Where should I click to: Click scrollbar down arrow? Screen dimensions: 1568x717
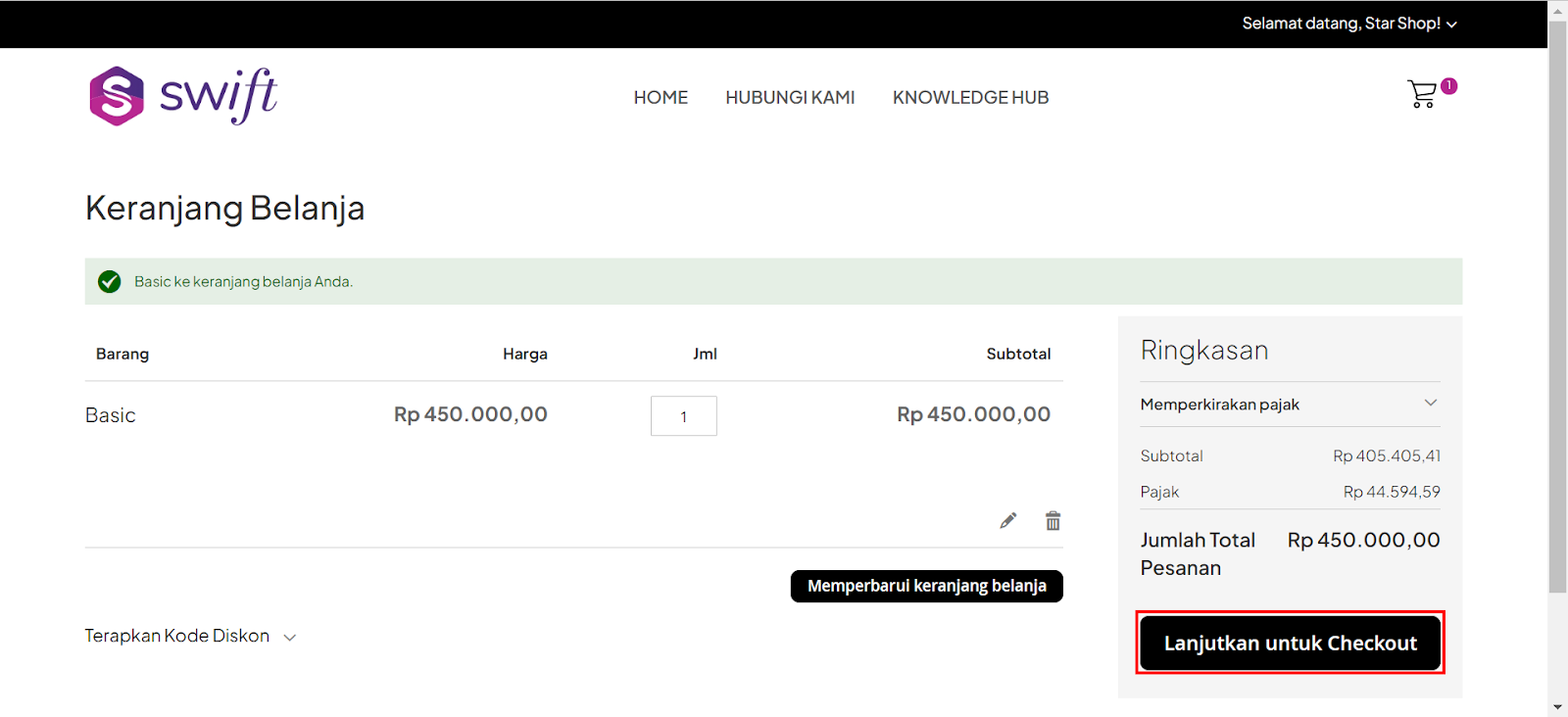coord(1557,707)
